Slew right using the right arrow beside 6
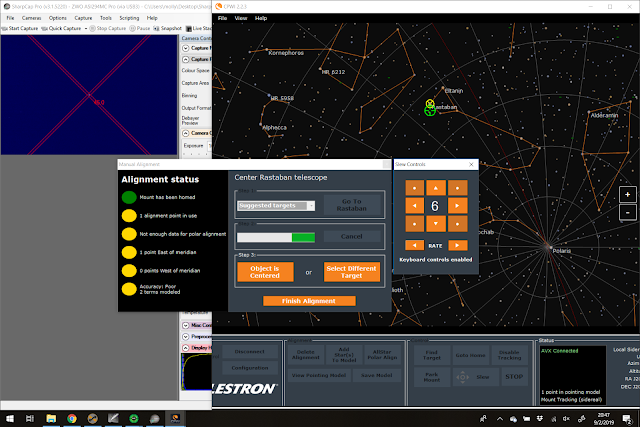This screenshot has height=427, width=640. [x=458, y=206]
